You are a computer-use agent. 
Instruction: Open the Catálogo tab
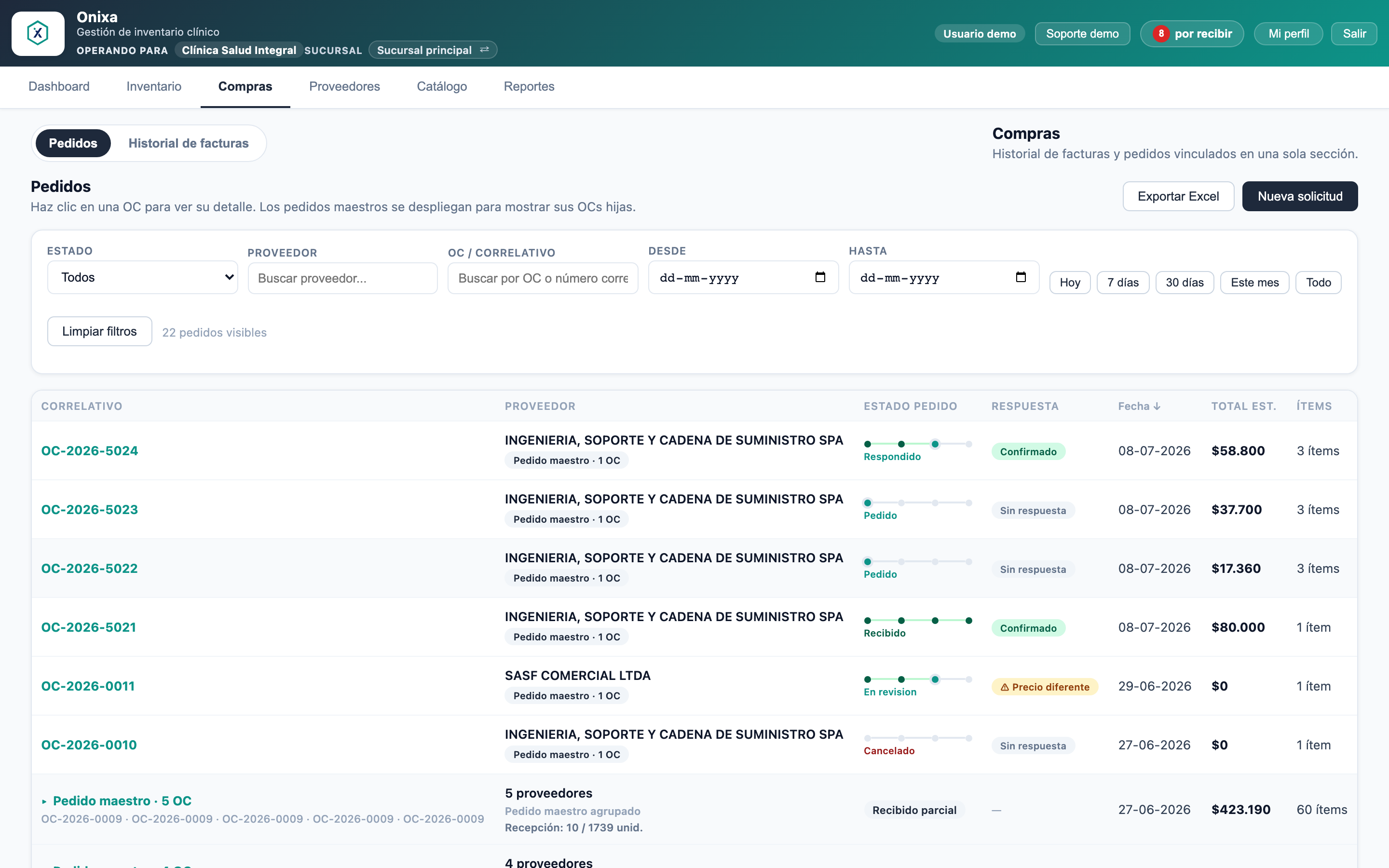(x=442, y=87)
